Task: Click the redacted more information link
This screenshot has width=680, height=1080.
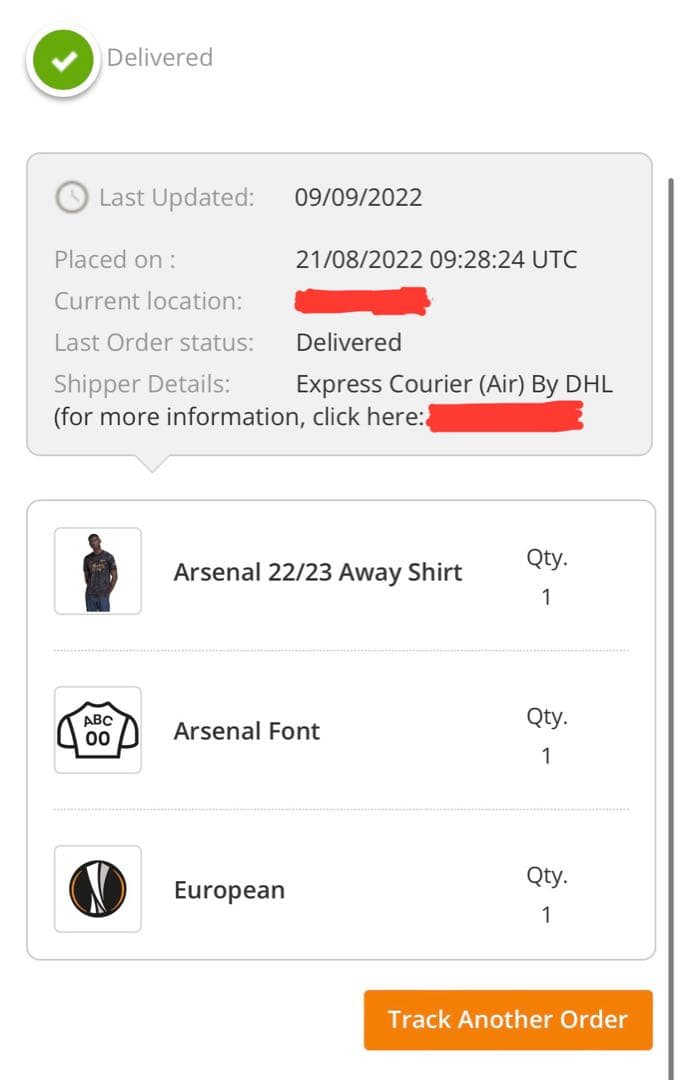Action: click(505, 416)
